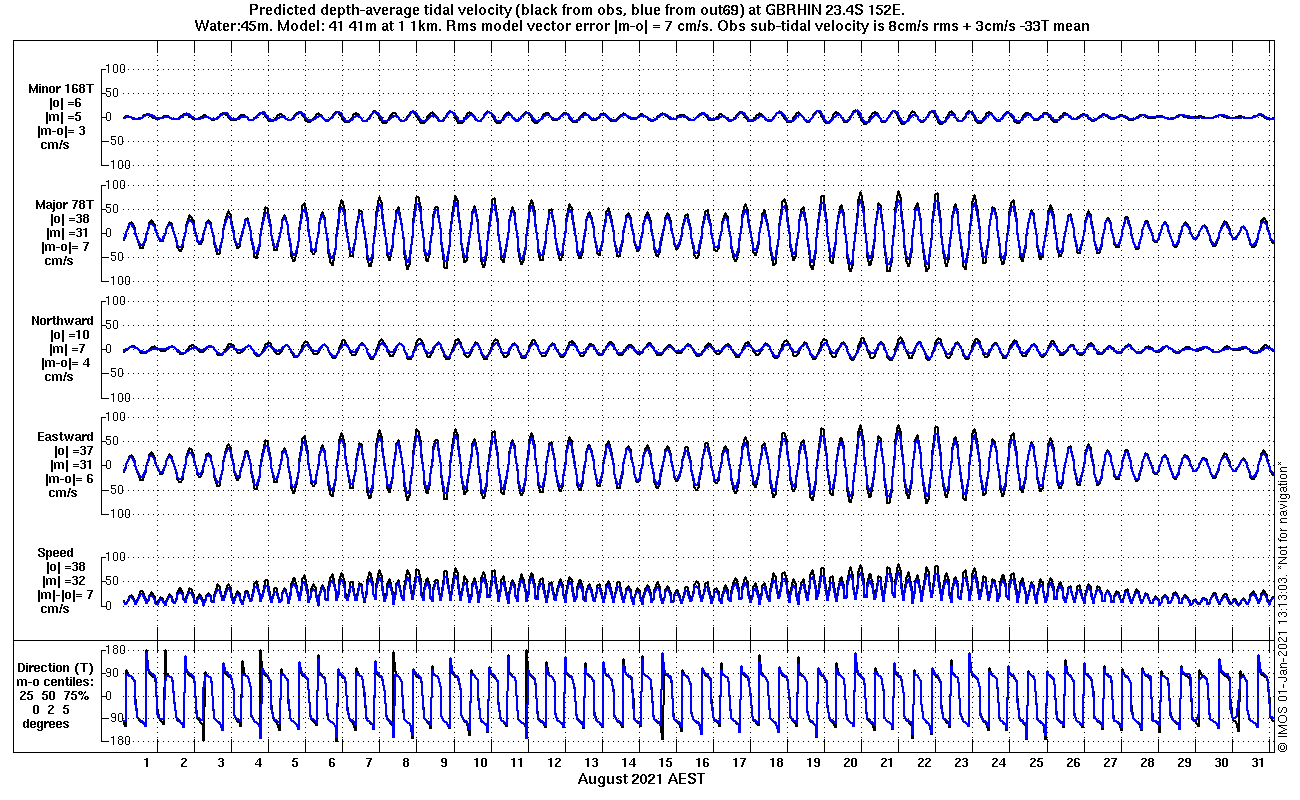
Task: Click the 'August 2021 AEST' axis title
Action: coord(641,779)
